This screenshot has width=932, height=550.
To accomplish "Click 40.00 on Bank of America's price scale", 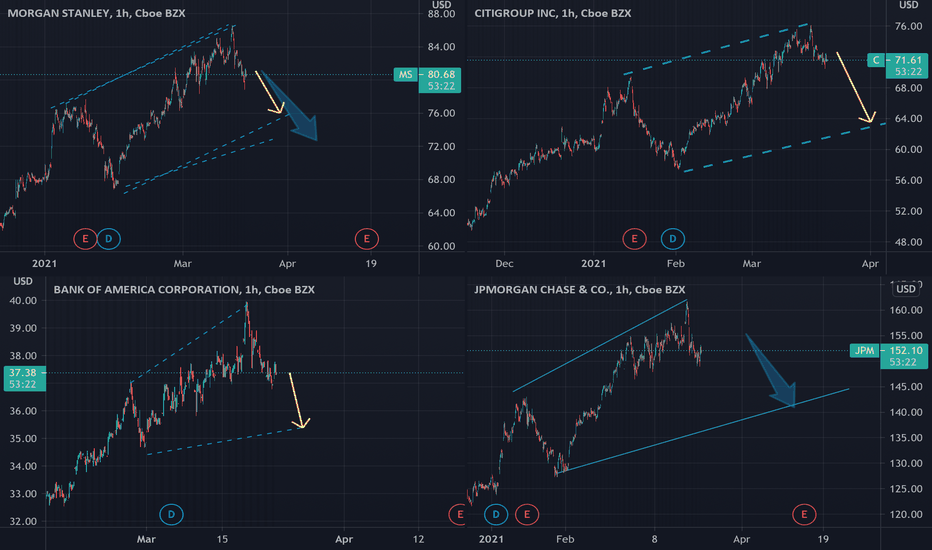I will pyautogui.click(x=23, y=301).
